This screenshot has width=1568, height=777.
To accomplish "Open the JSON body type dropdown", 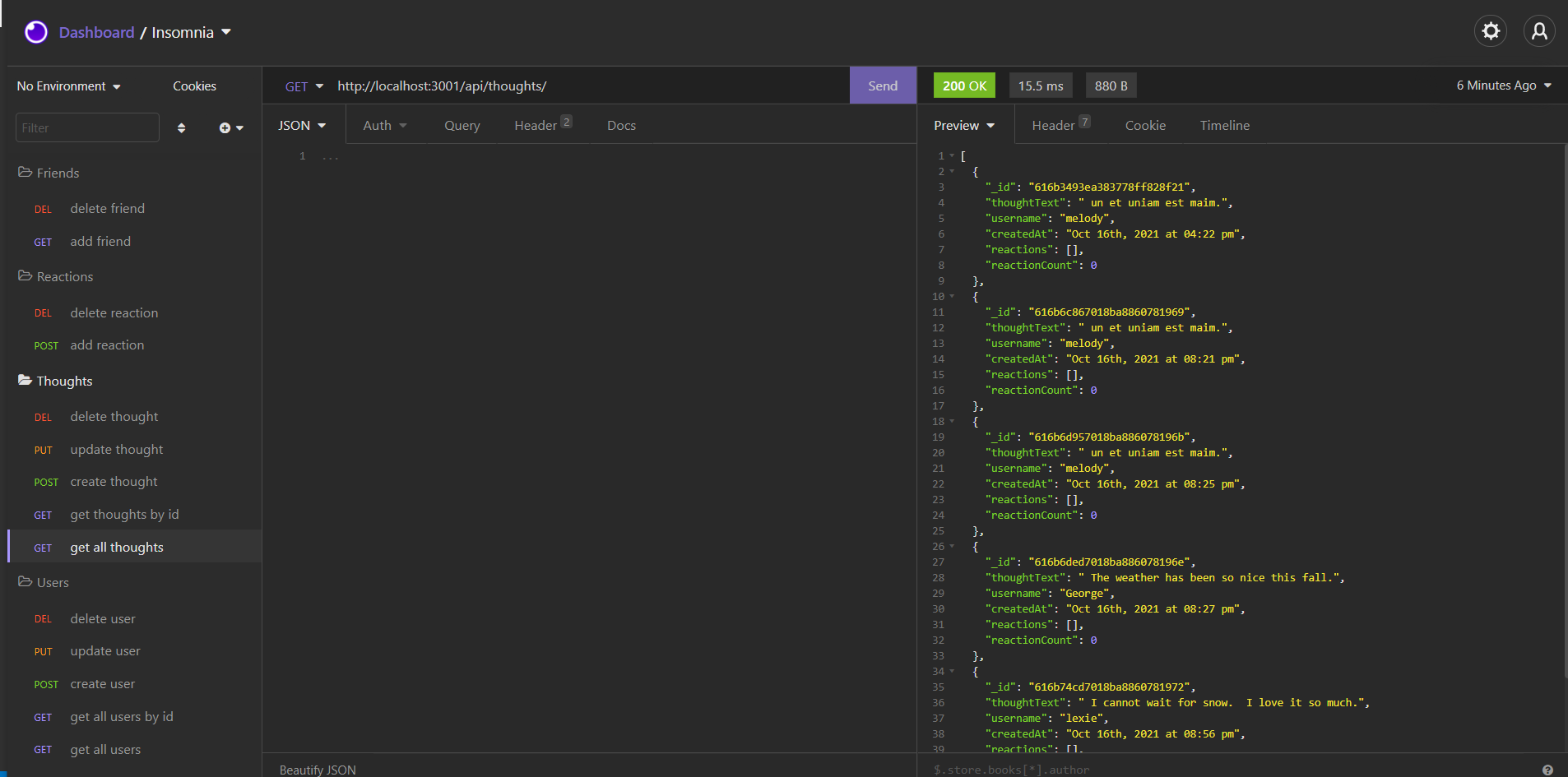I will 302,126.
